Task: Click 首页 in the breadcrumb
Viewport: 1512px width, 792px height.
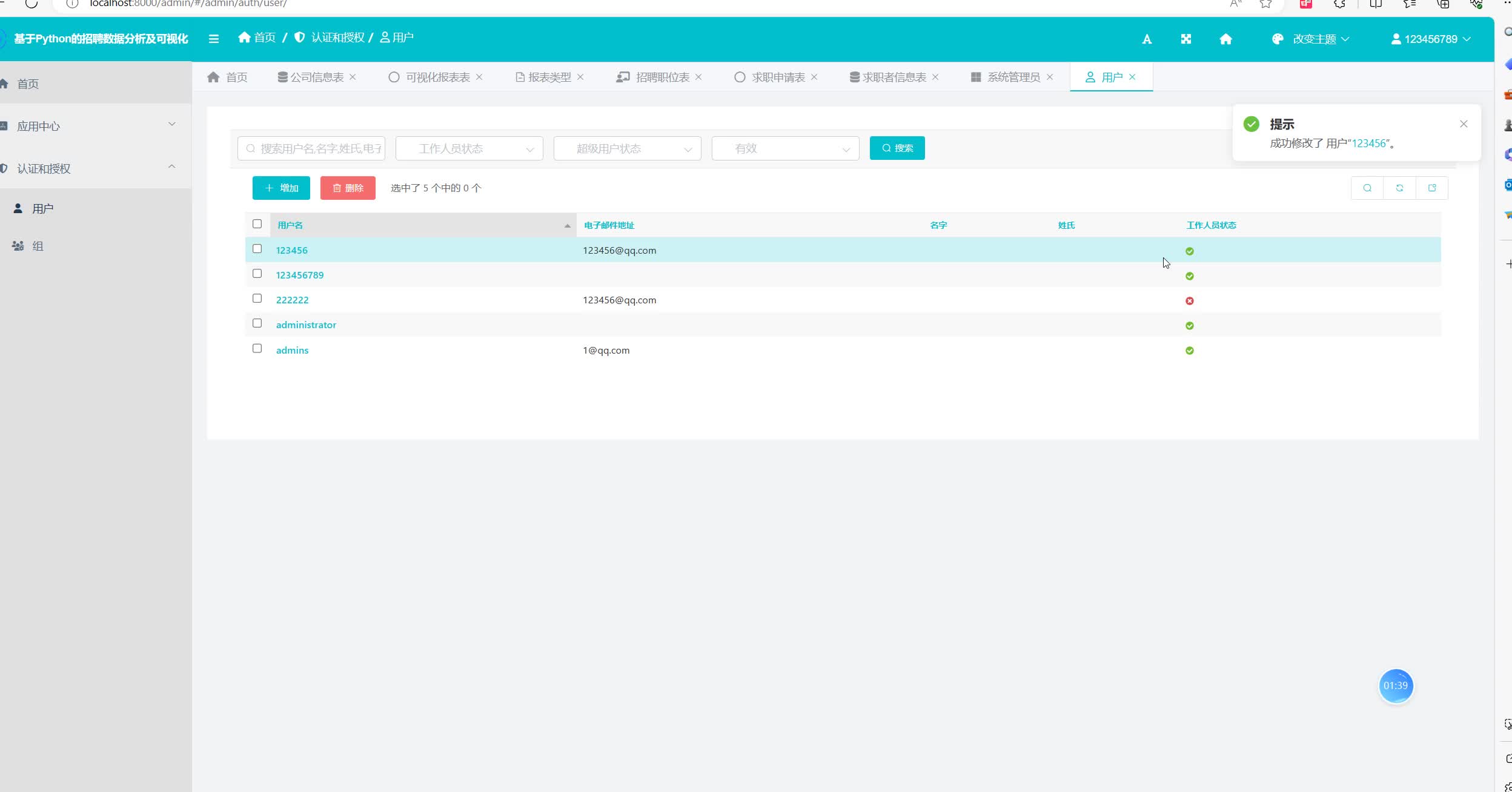Action: tap(257, 38)
